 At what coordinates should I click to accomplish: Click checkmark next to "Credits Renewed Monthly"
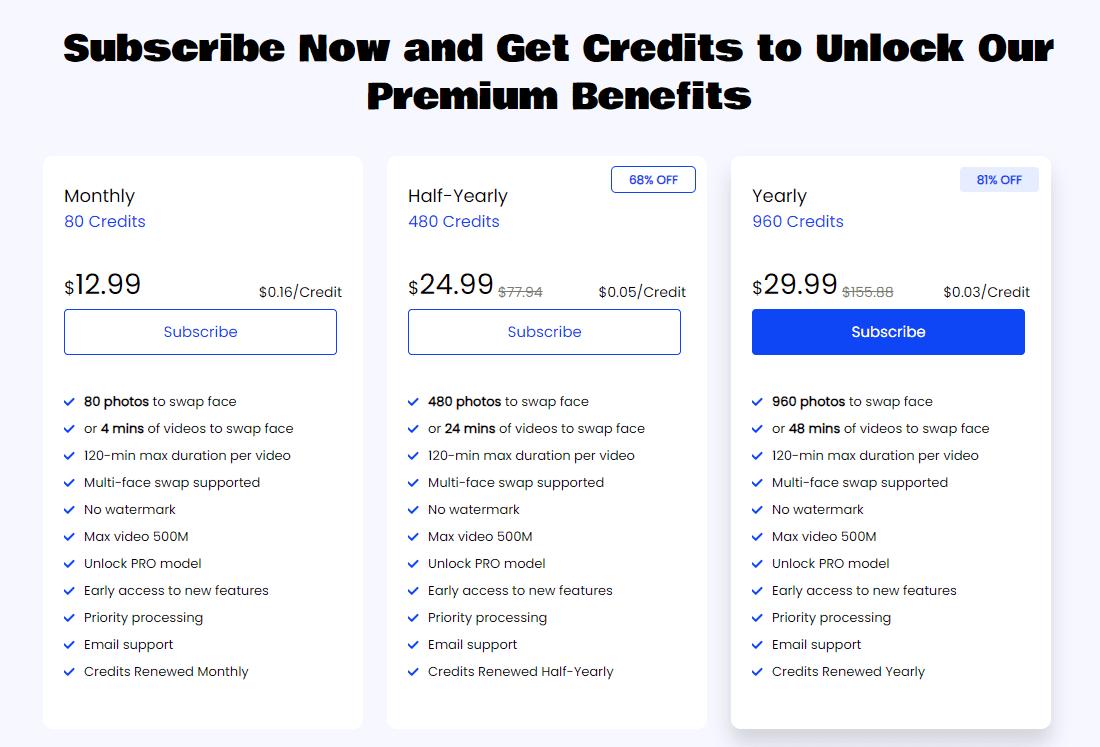(70, 672)
